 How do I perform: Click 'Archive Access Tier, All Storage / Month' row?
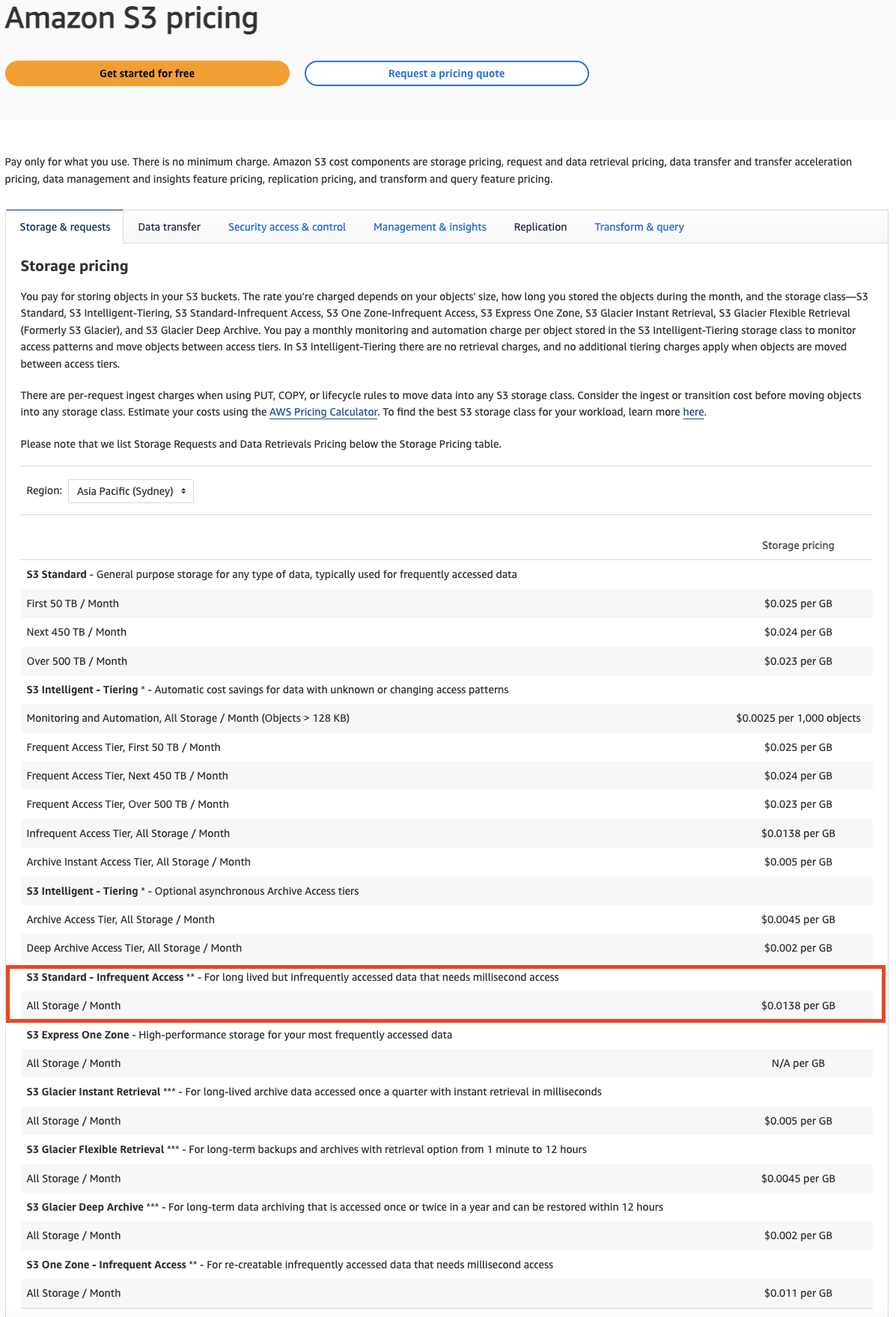click(447, 919)
